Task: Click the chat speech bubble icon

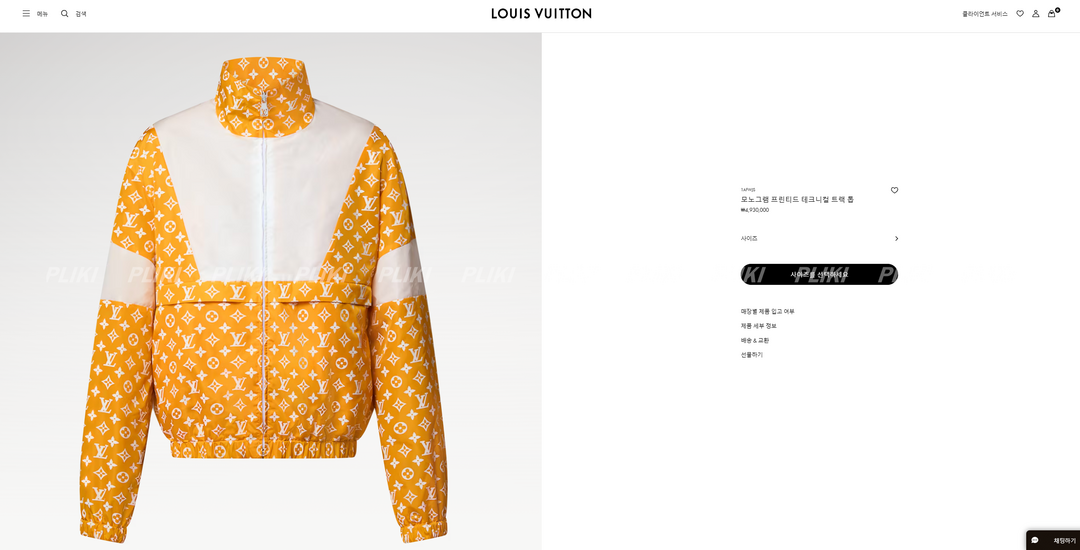Action: [1035, 540]
